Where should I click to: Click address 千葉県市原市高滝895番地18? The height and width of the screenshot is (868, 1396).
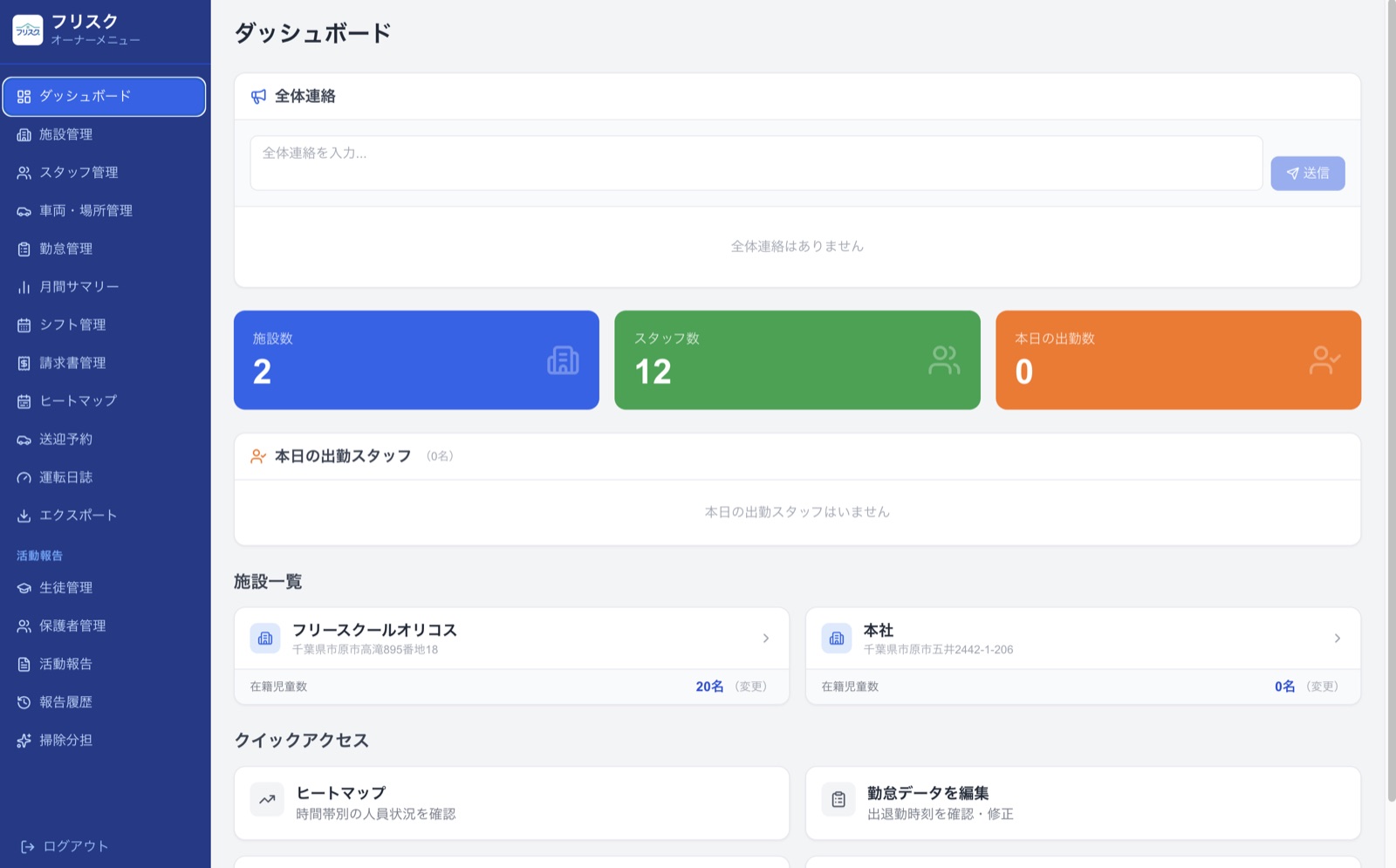point(365,650)
